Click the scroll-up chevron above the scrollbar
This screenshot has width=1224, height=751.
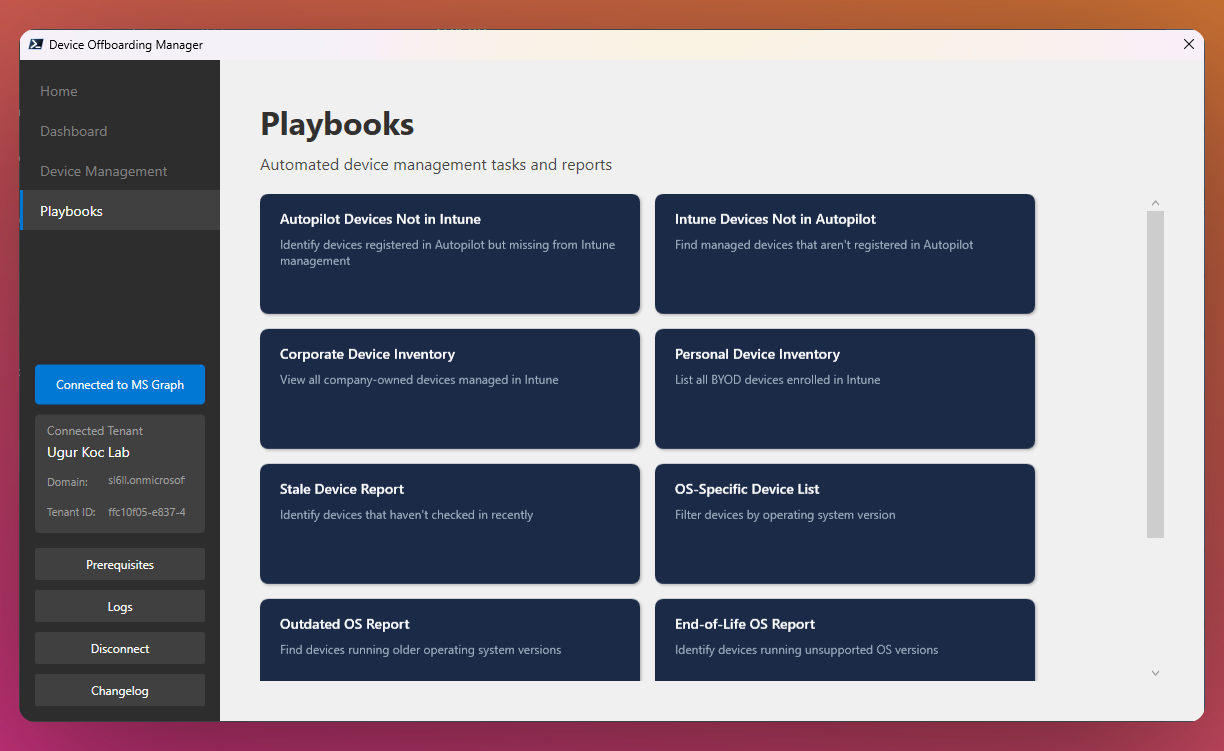coord(1155,202)
